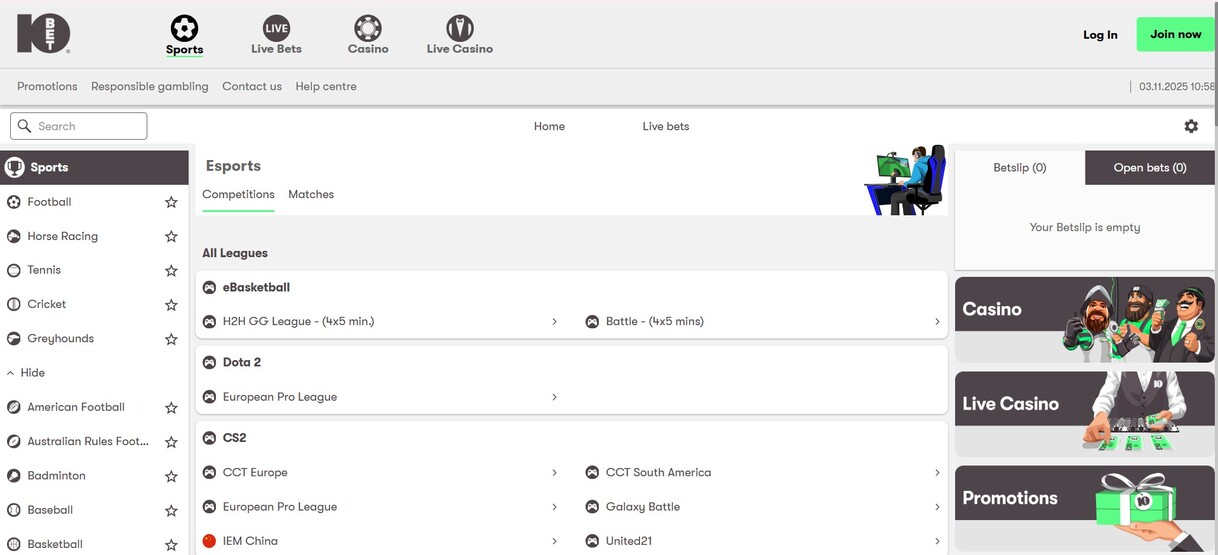
Task: Star Cricket as a favorite
Action: pos(171,305)
